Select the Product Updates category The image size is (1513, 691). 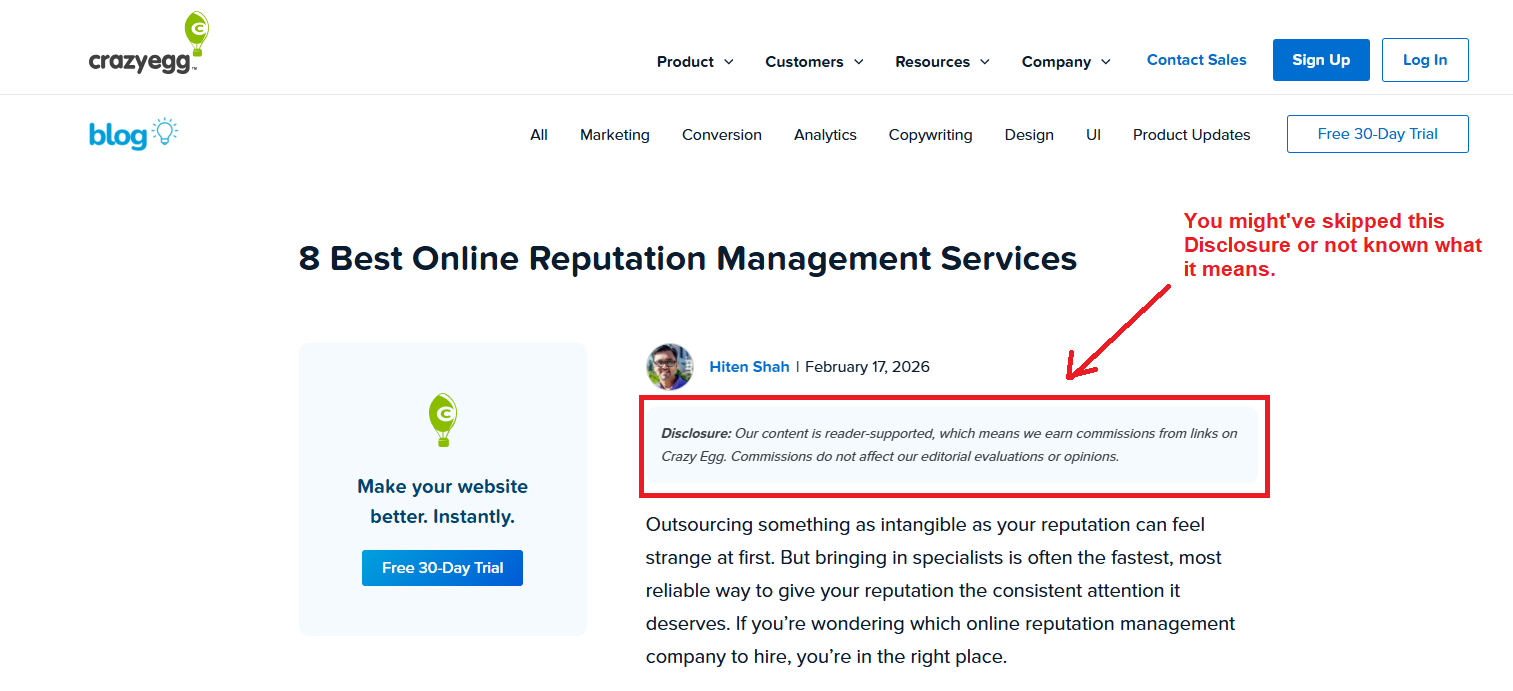pyautogui.click(x=1192, y=135)
